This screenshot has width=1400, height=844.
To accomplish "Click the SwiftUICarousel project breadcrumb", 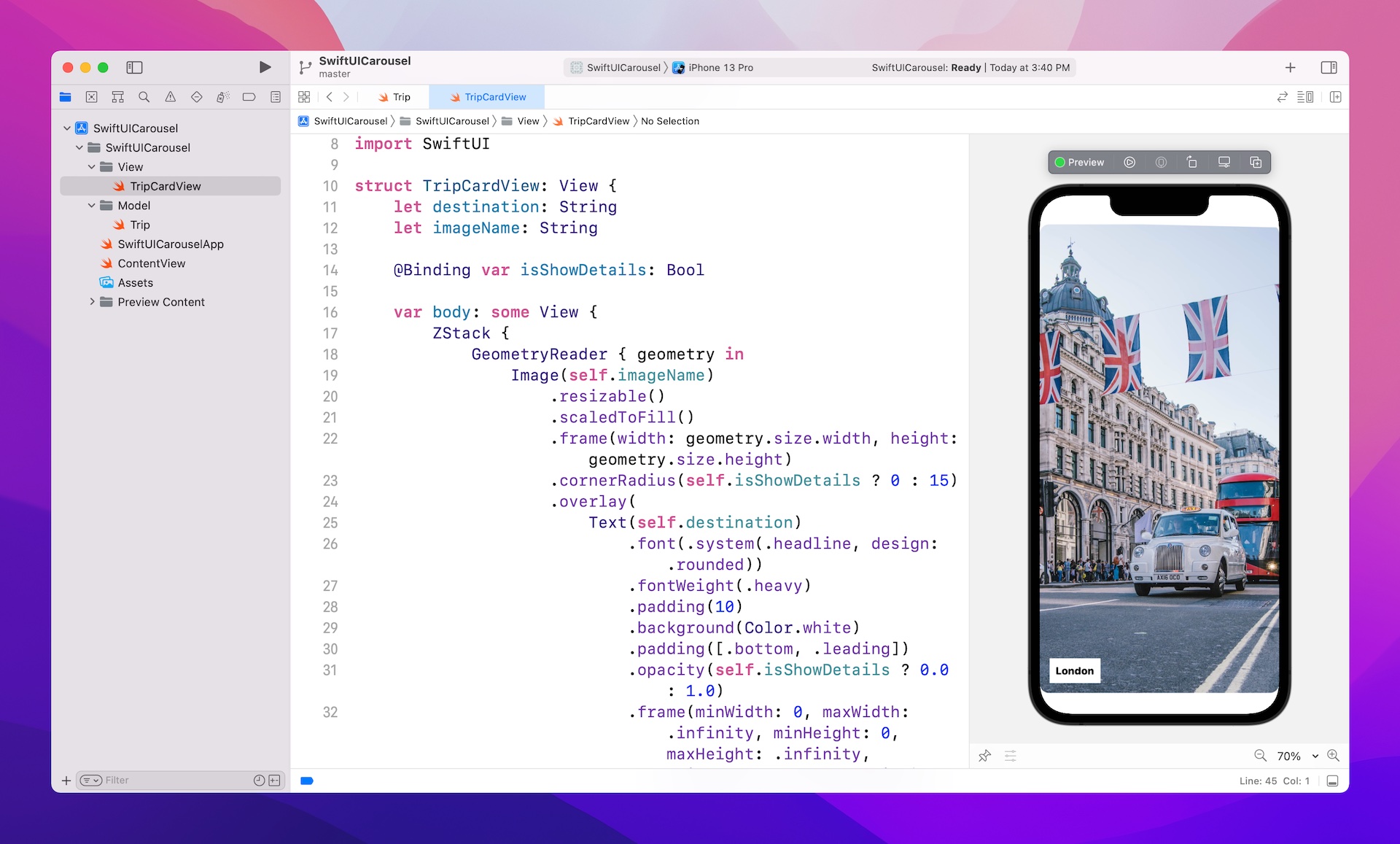I will point(350,121).
